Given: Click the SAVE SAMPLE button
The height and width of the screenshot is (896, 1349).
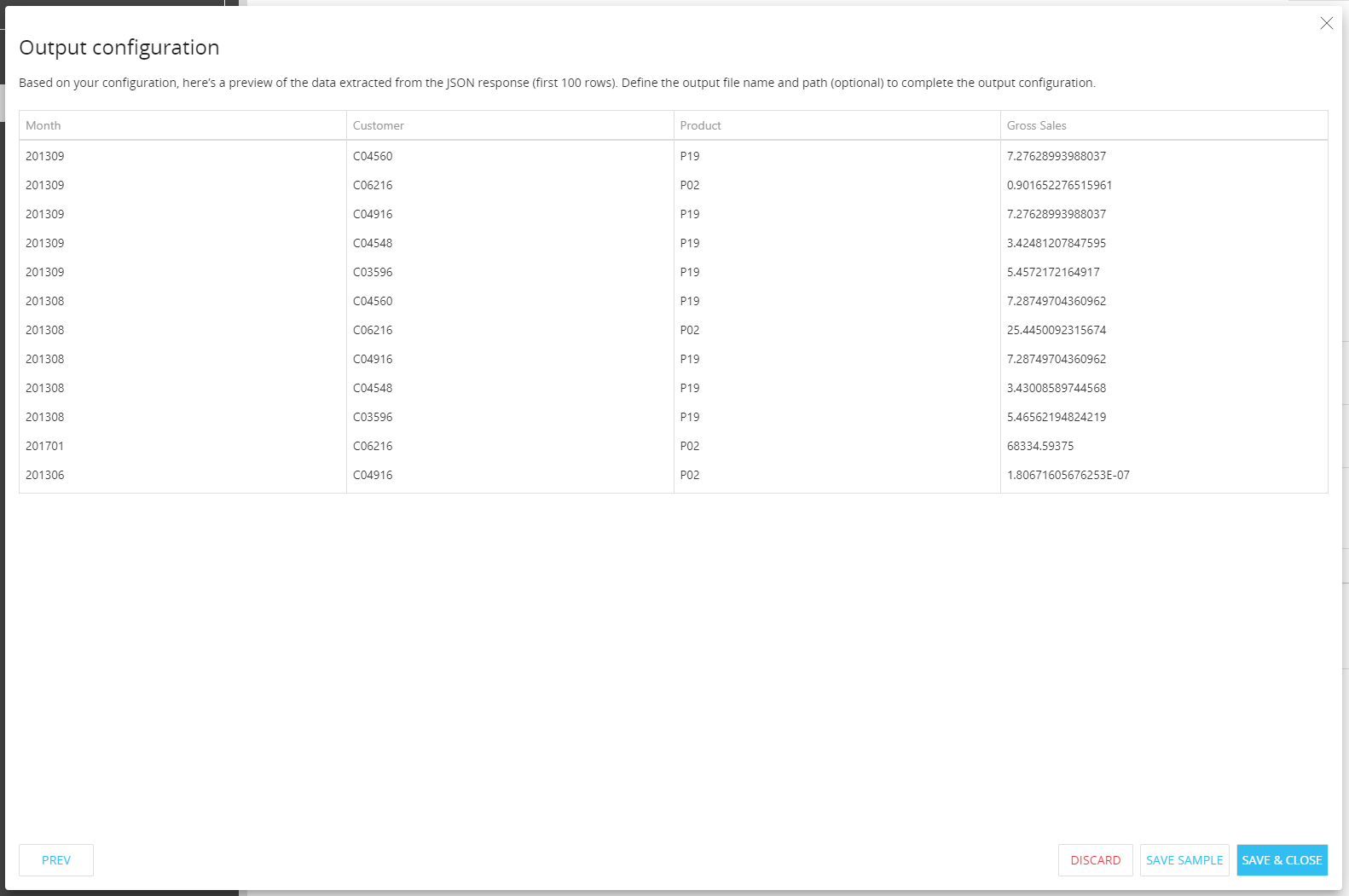Looking at the screenshot, I should point(1184,860).
